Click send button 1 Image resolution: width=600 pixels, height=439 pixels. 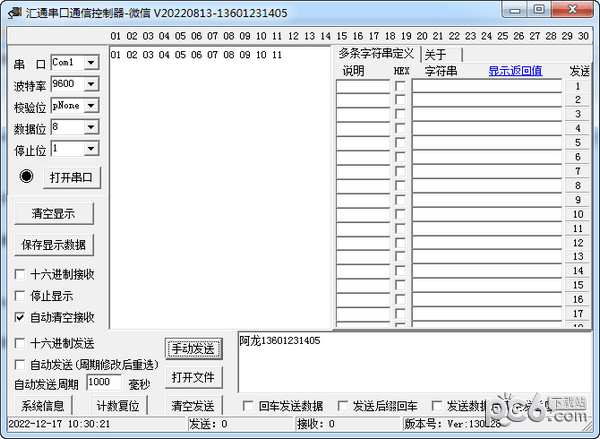577,86
